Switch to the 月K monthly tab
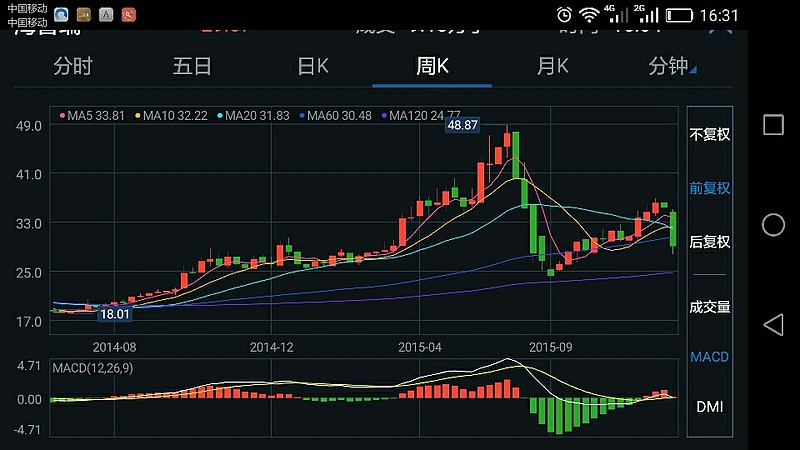This screenshot has height=450, width=800. click(553, 66)
